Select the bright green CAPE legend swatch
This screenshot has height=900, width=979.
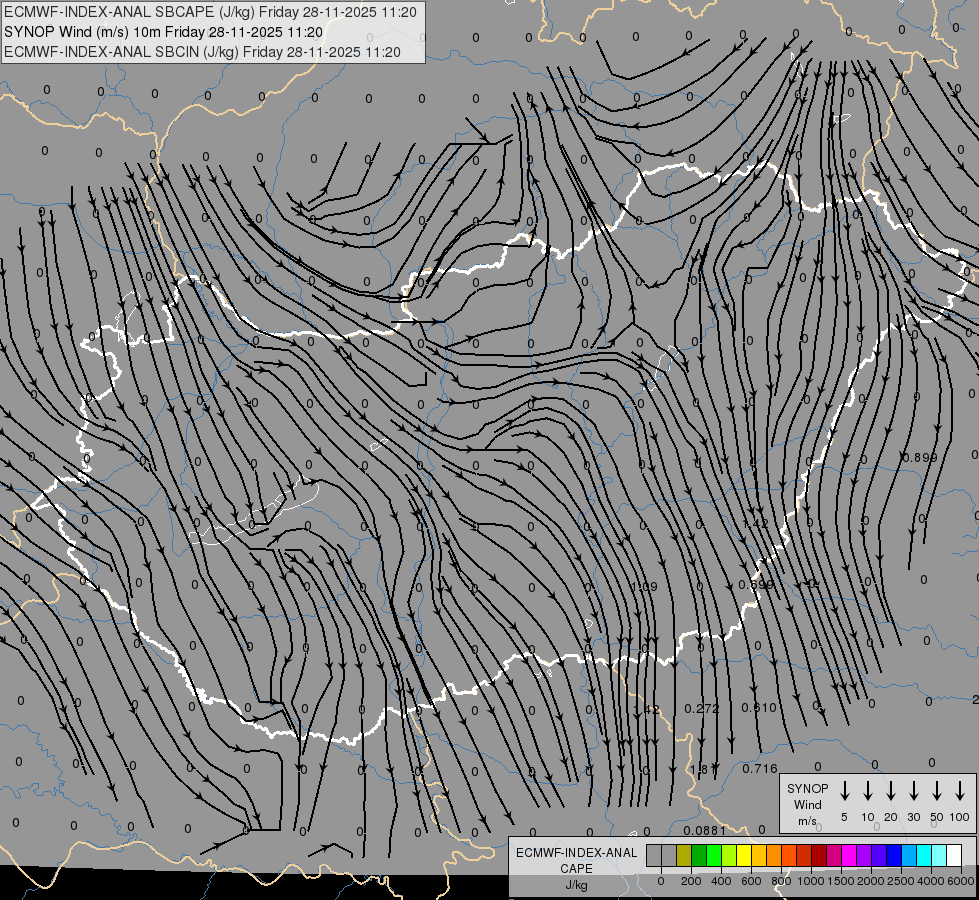[714, 856]
